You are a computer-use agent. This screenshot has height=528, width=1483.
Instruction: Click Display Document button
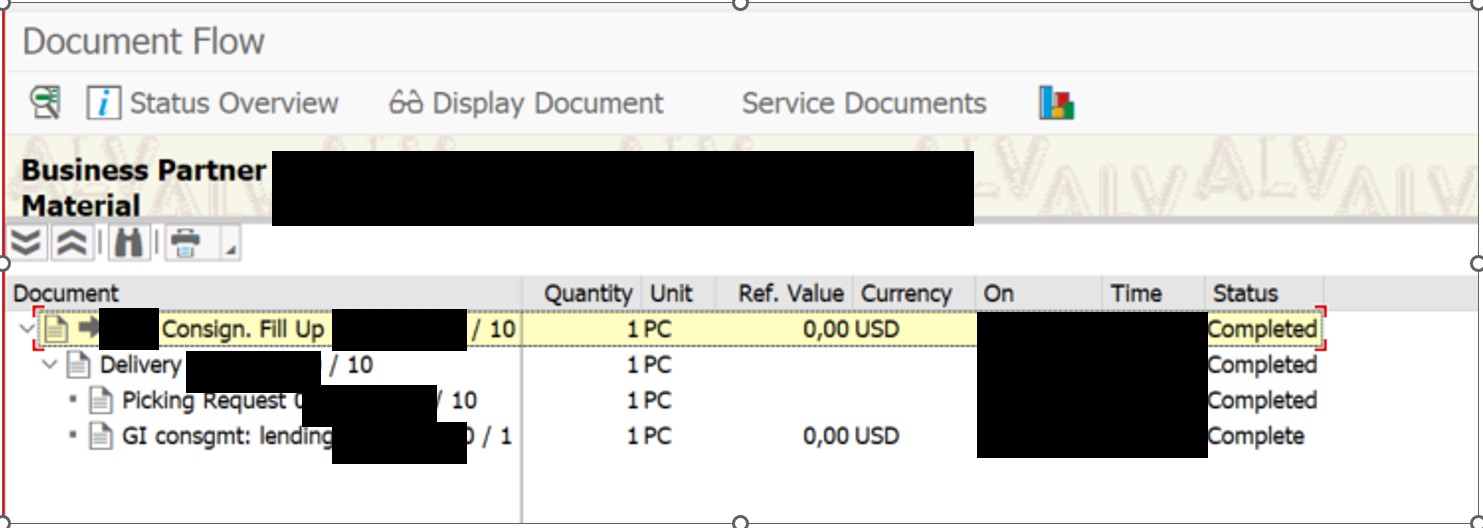(x=526, y=103)
